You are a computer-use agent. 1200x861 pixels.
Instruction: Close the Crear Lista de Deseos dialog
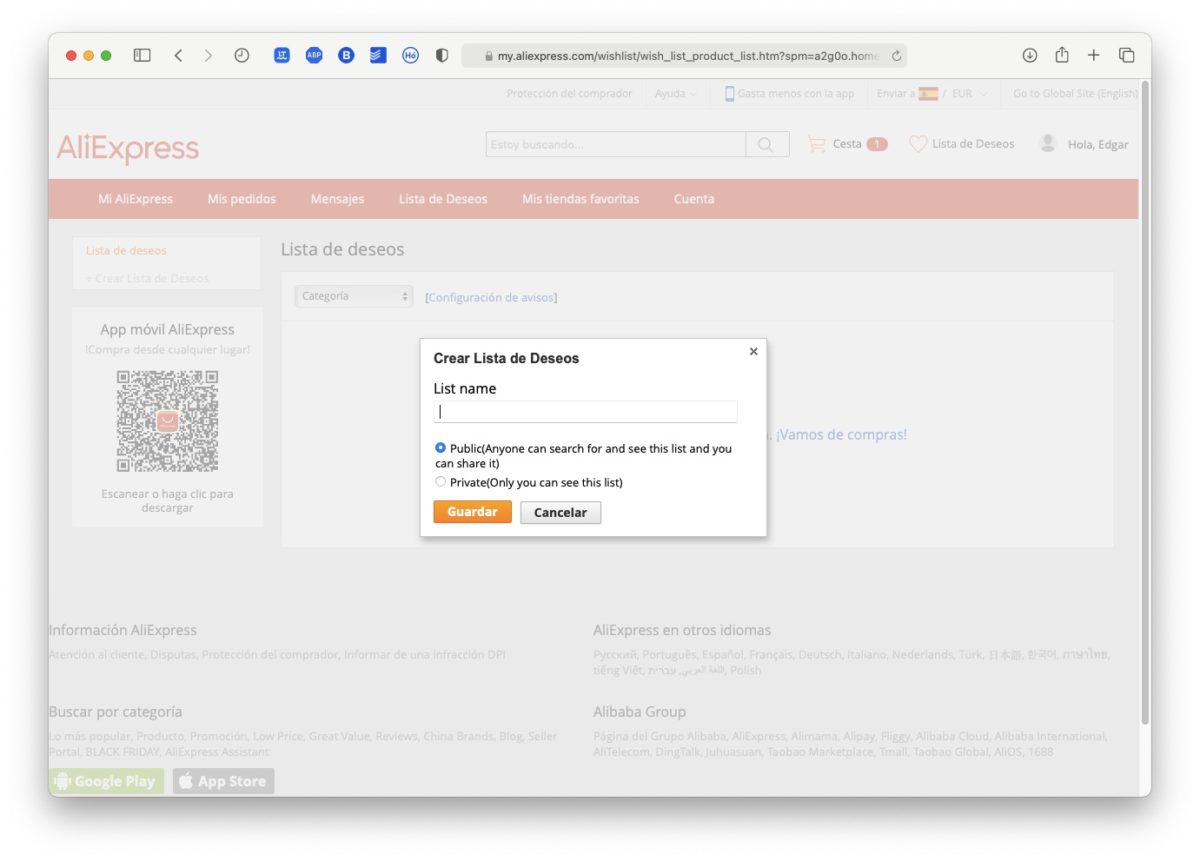(x=753, y=351)
